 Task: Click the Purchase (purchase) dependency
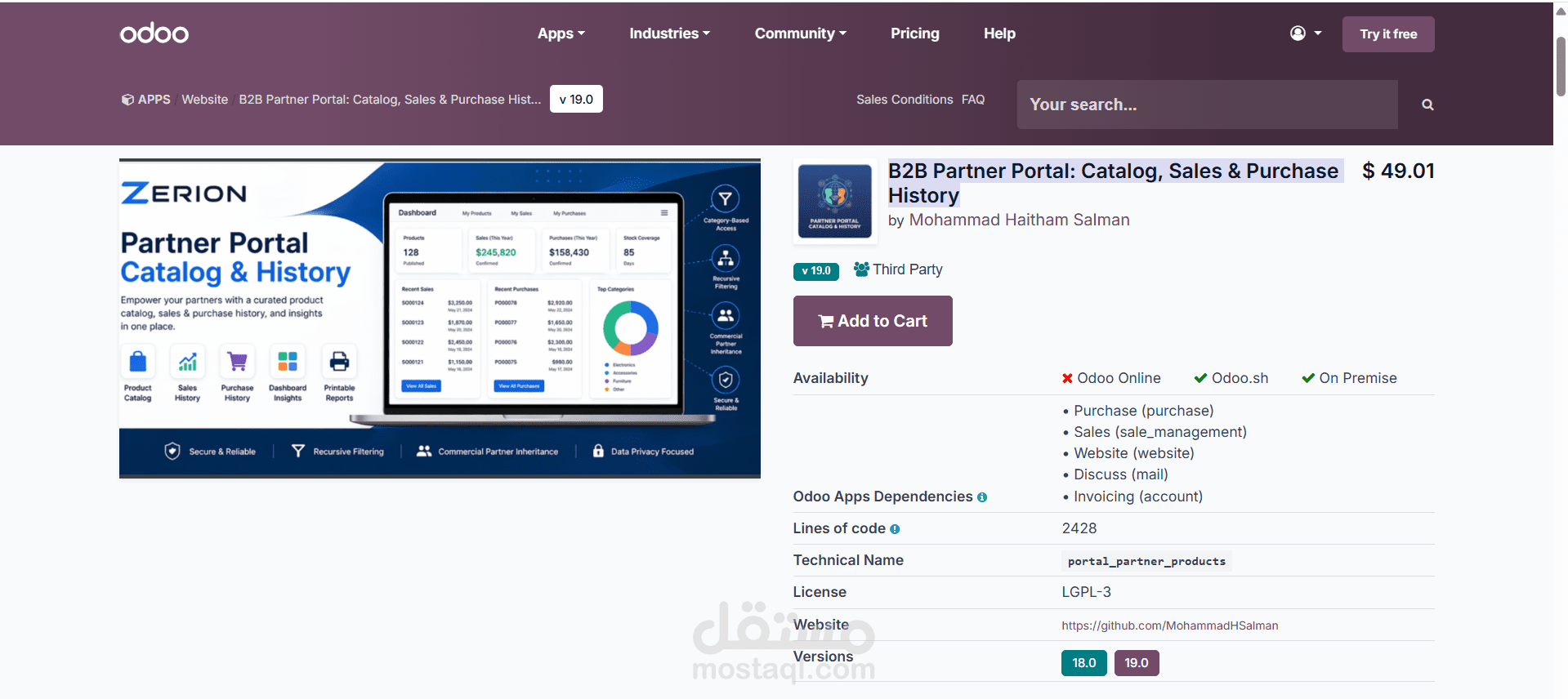point(1143,411)
